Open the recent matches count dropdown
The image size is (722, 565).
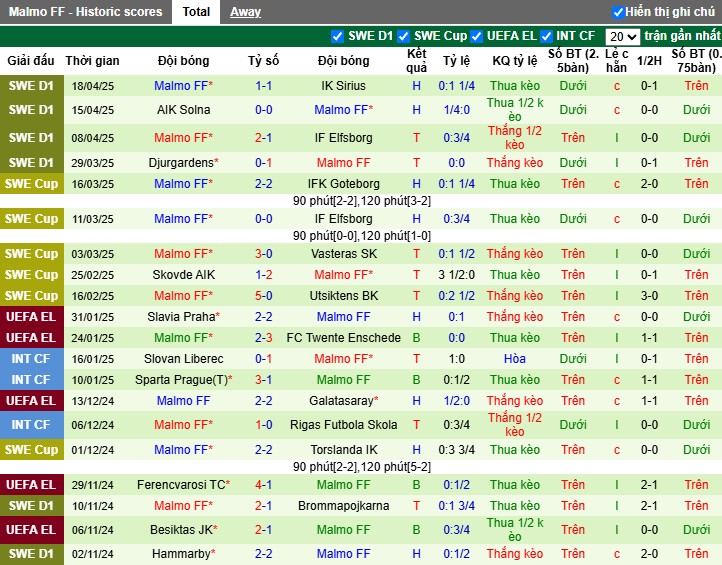click(623, 36)
